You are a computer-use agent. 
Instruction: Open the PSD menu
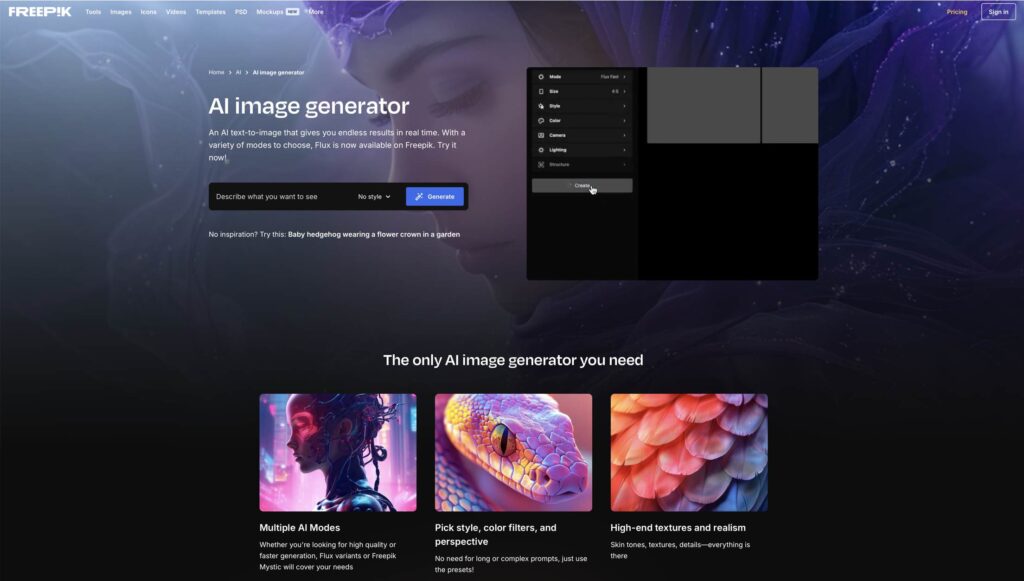(241, 12)
